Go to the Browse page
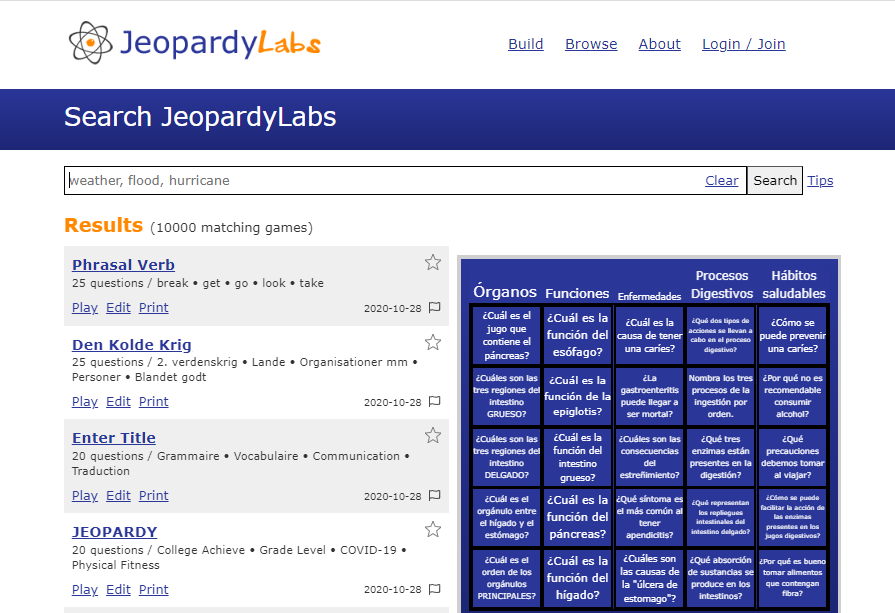This screenshot has height=613, width=895. tap(591, 44)
